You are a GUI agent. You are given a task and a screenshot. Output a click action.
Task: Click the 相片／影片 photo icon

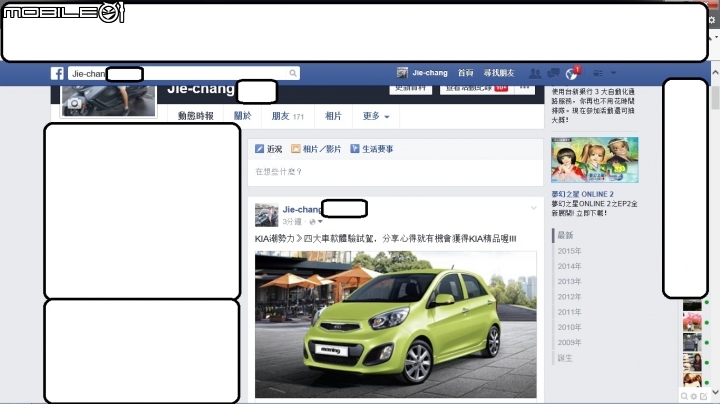pos(296,149)
